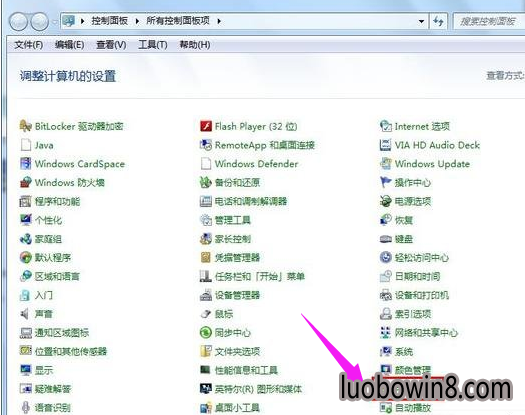Click the 个性化 link

[x=49, y=220]
